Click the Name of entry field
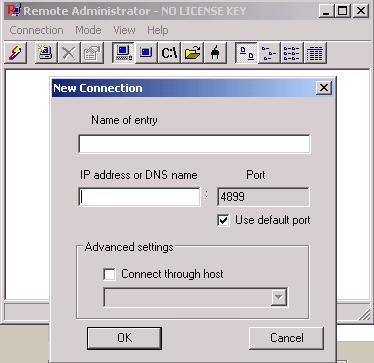Screen dimensions: 374x363 [x=194, y=144]
